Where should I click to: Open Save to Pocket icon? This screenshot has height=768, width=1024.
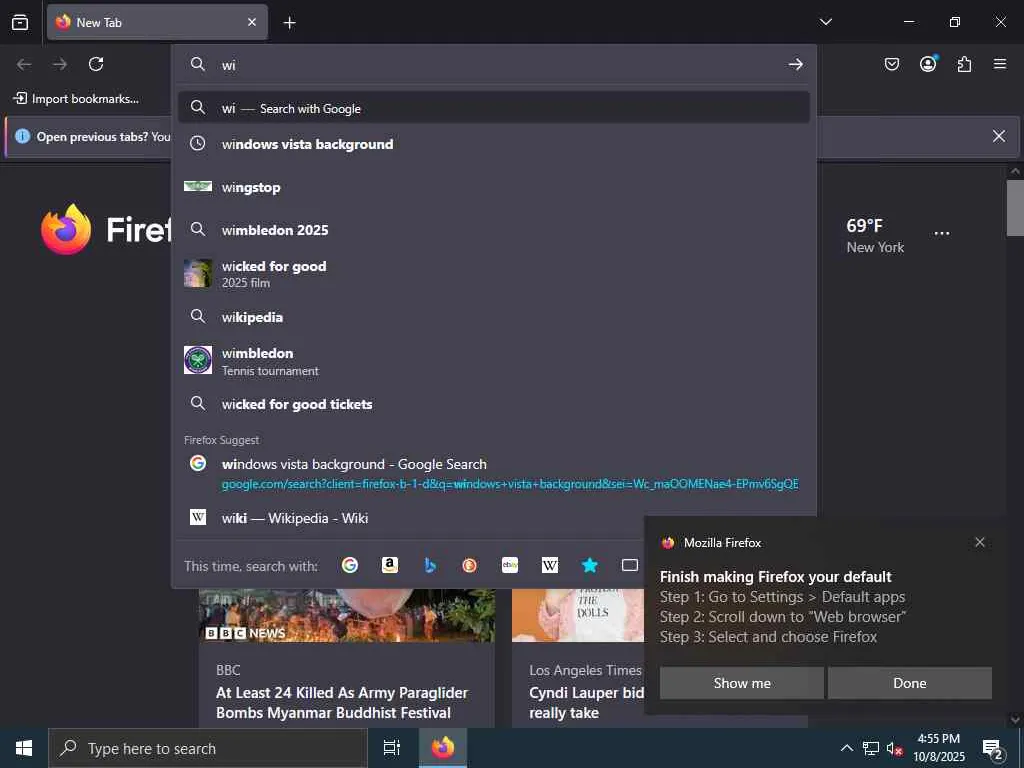[891, 64]
